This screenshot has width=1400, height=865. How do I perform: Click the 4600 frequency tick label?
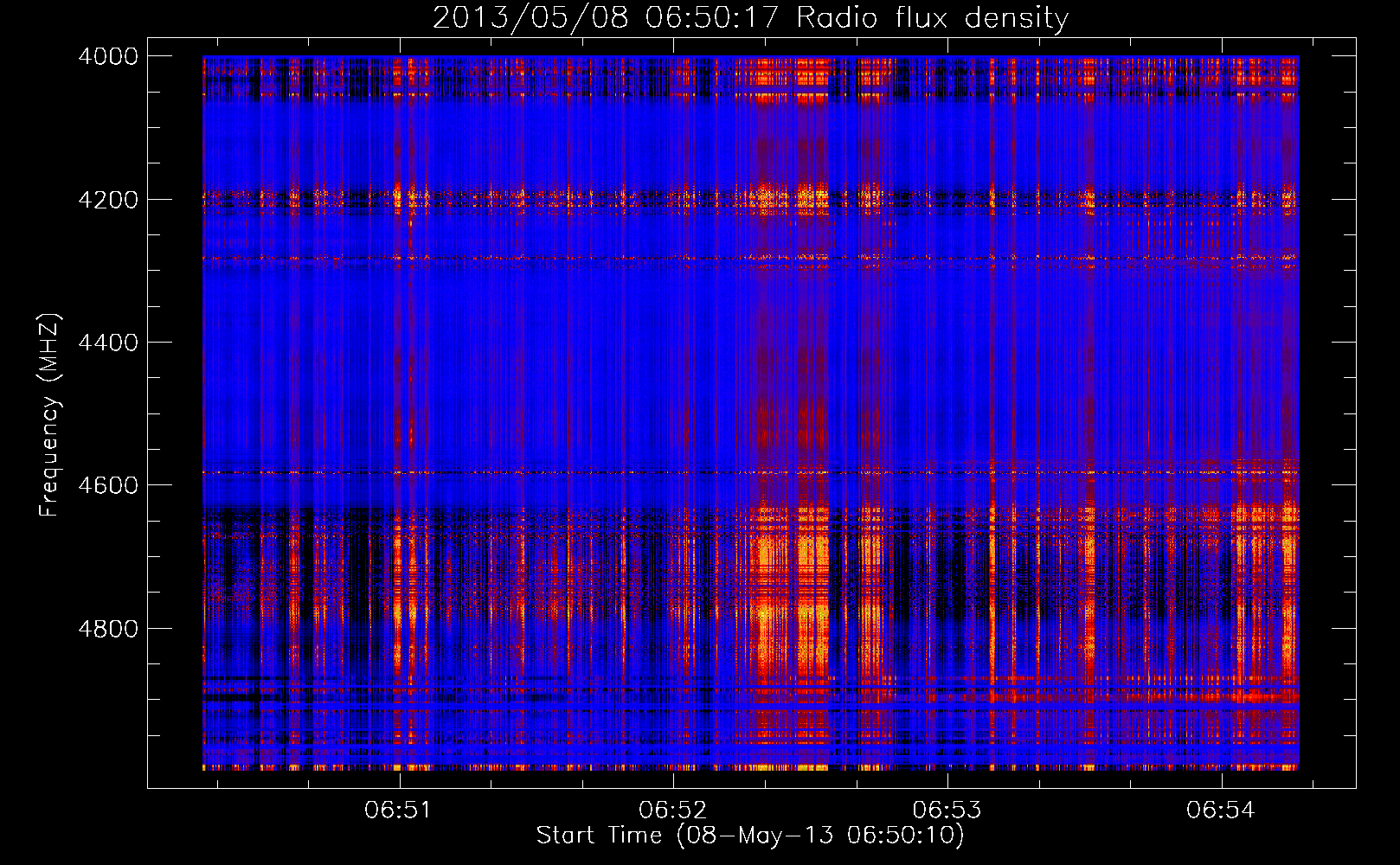point(108,485)
